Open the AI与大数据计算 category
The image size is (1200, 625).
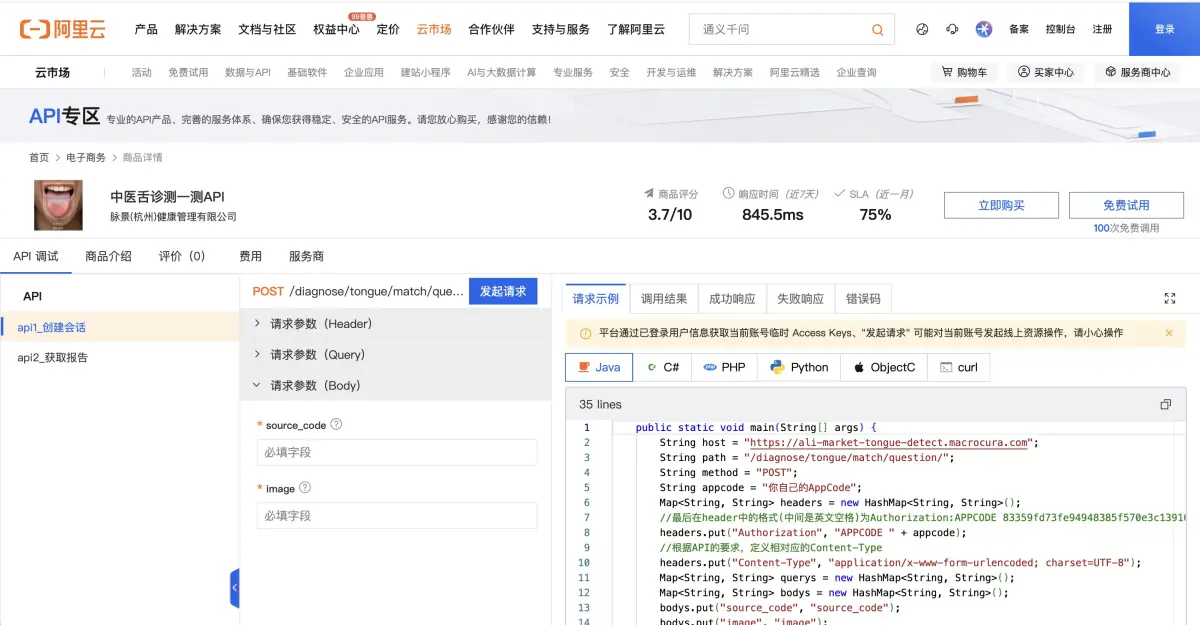pos(501,72)
